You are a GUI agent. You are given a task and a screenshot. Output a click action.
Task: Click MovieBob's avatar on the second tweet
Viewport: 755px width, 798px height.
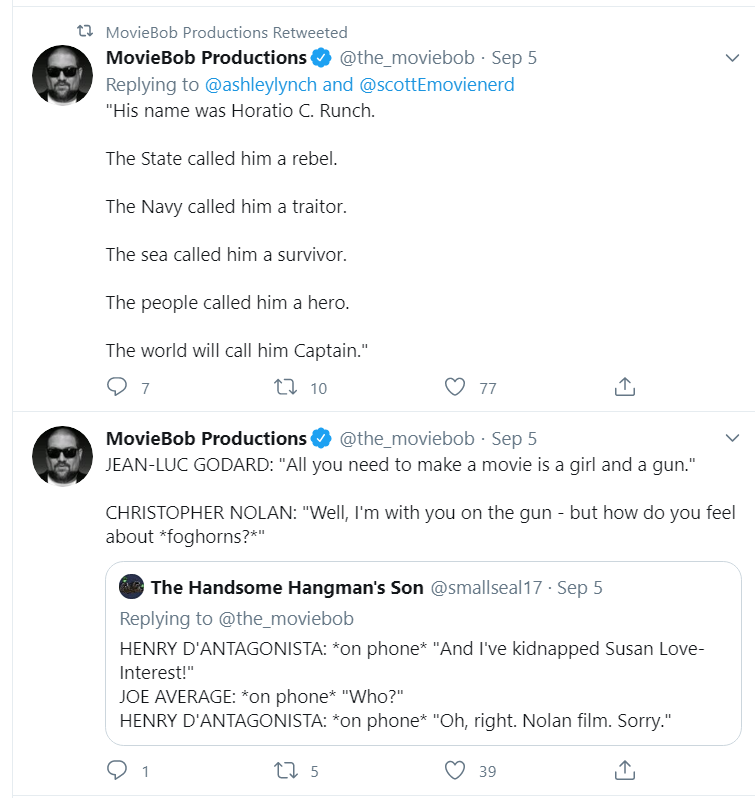click(x=63, y=456)
